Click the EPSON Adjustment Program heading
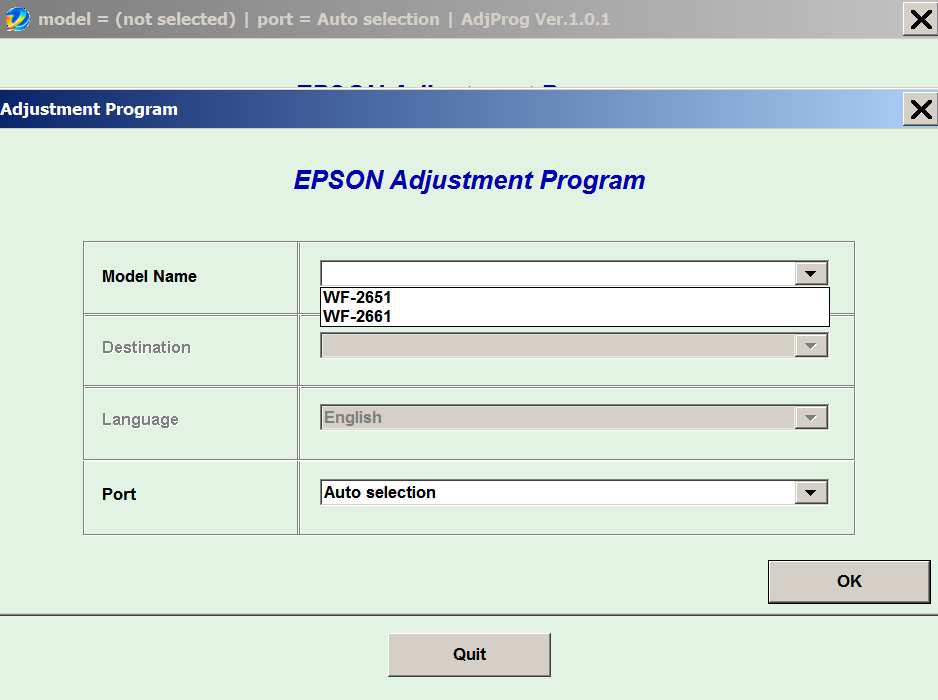Image resolution: width=938 pixels, height=700 pixels. [x=469, y=180]
